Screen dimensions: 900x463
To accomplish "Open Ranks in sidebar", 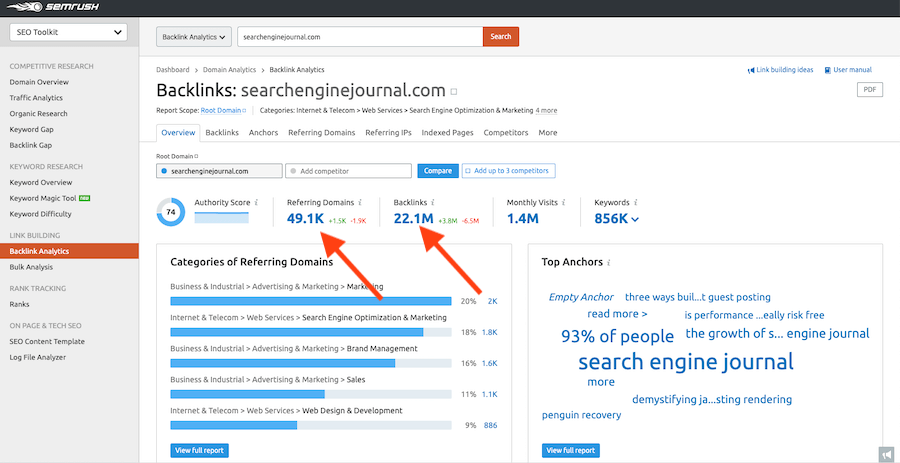I will coord(19,304).
